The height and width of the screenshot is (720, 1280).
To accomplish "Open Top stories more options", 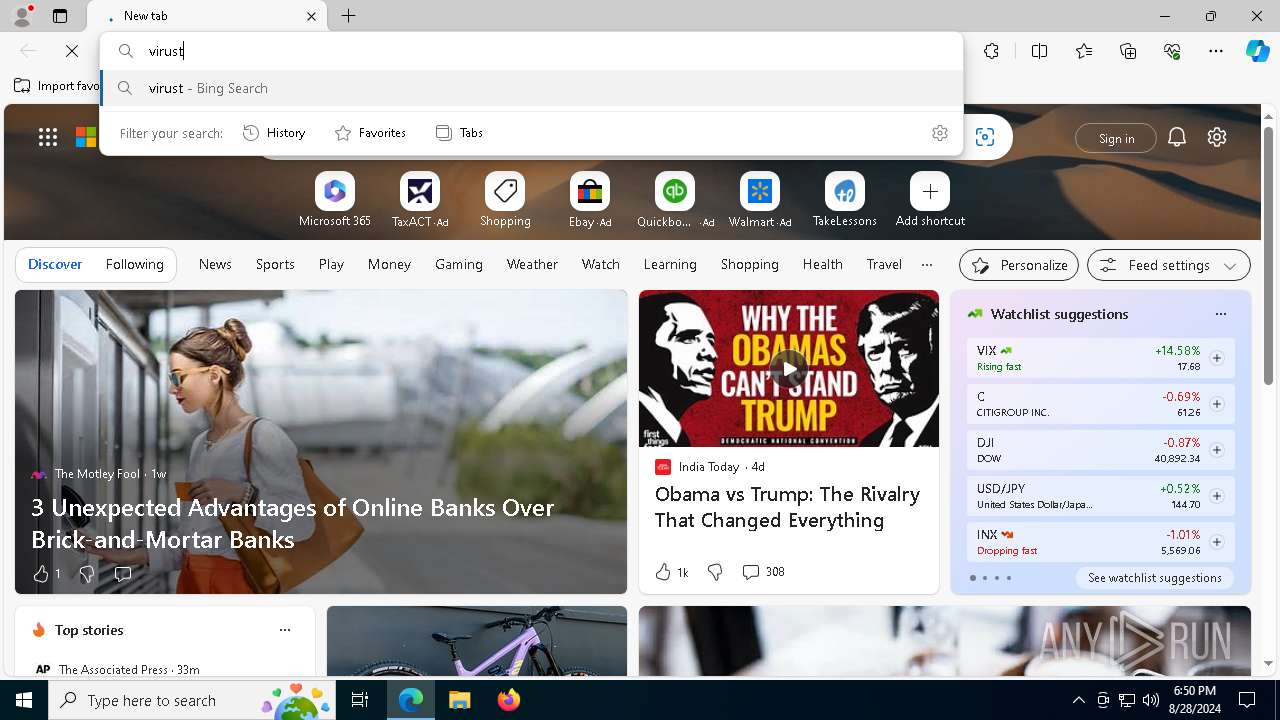I will pos(285,630).
